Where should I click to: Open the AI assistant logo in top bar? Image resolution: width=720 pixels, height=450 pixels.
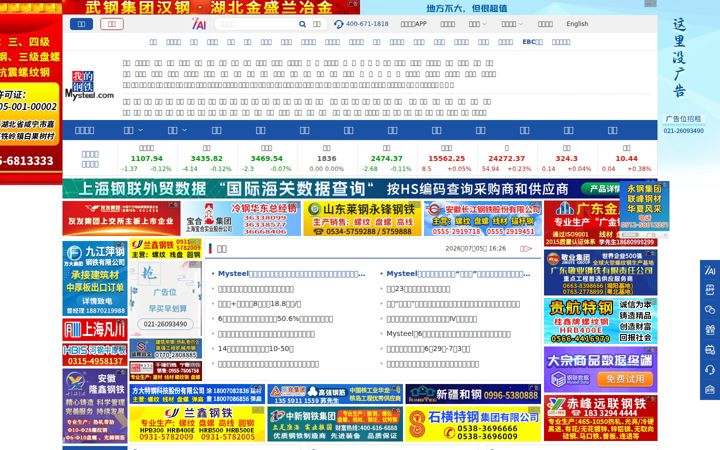[x=199, y=24]
